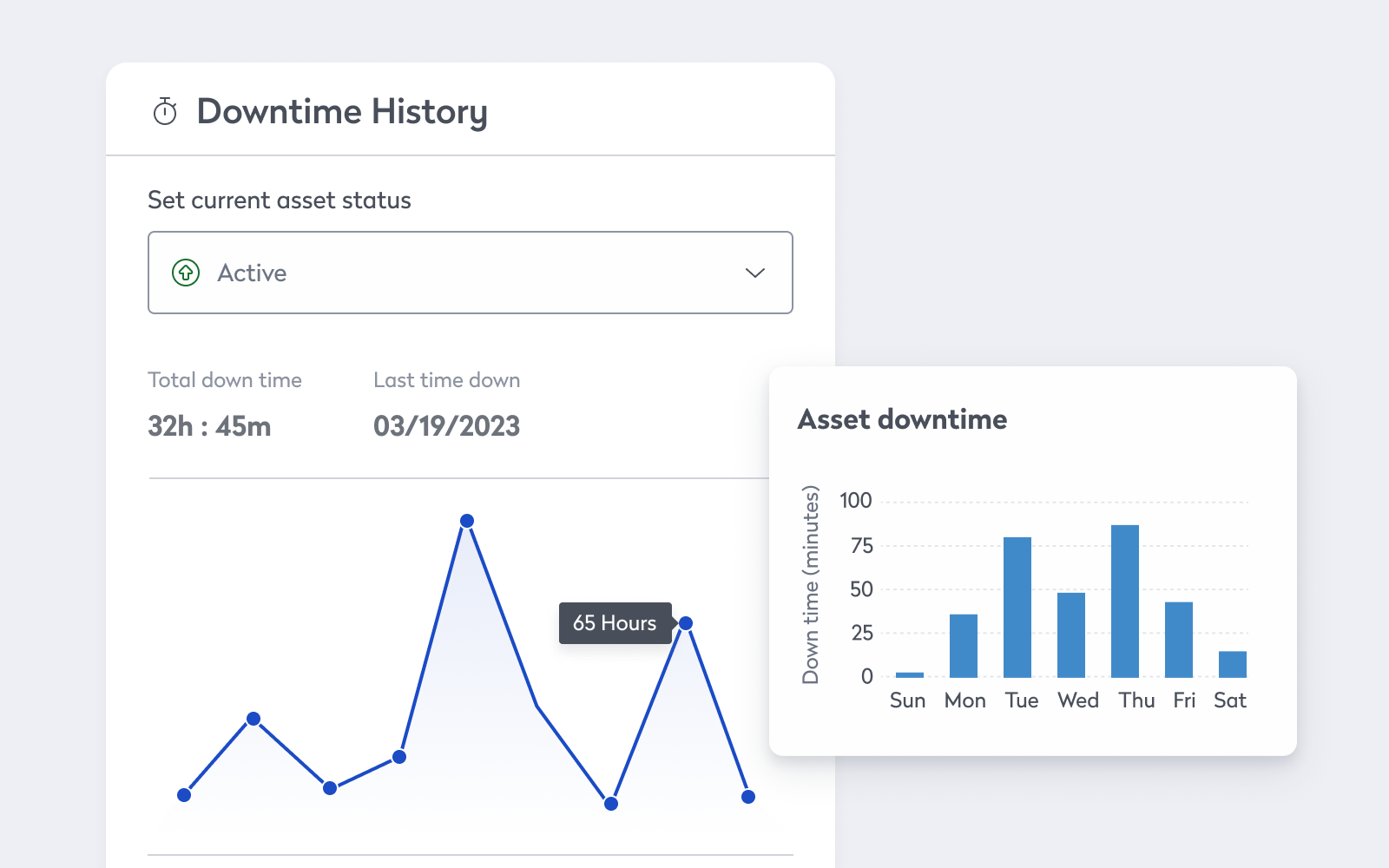Click the Total down time value 32h : 45m
Screen dimensions: 1389x868
point(209,426)
